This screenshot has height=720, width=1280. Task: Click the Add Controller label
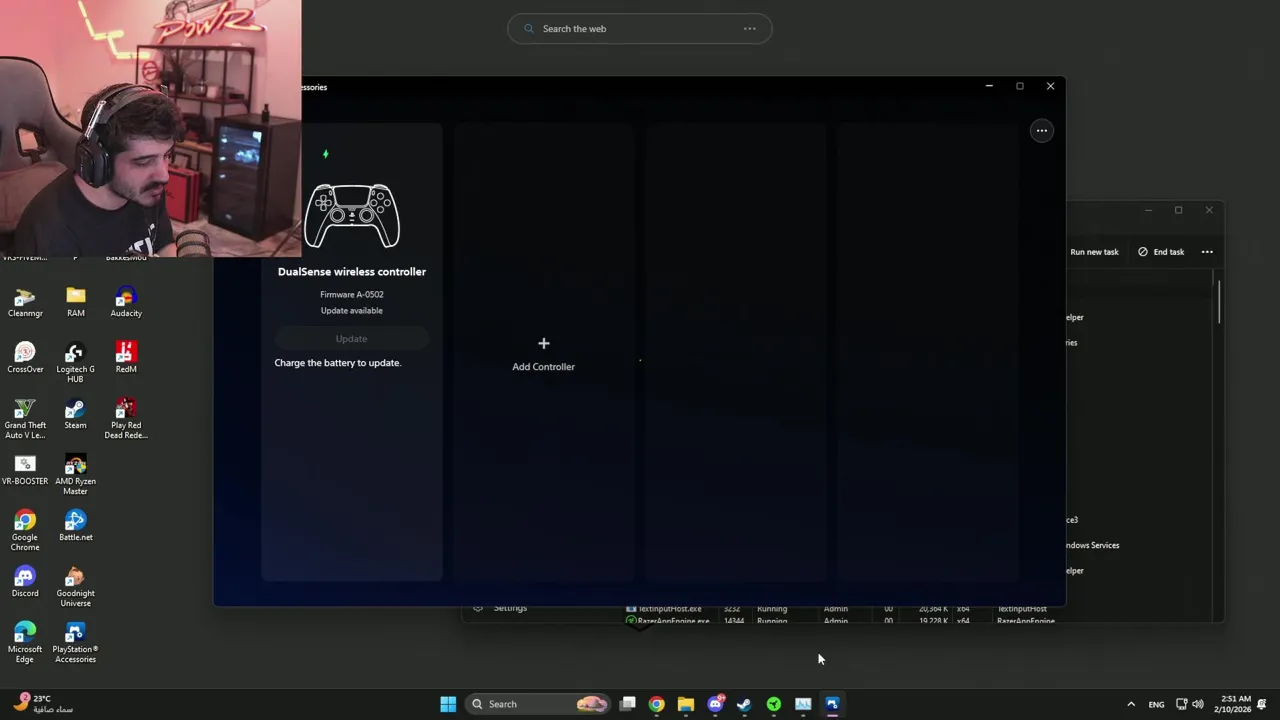(x=543, y=367)
